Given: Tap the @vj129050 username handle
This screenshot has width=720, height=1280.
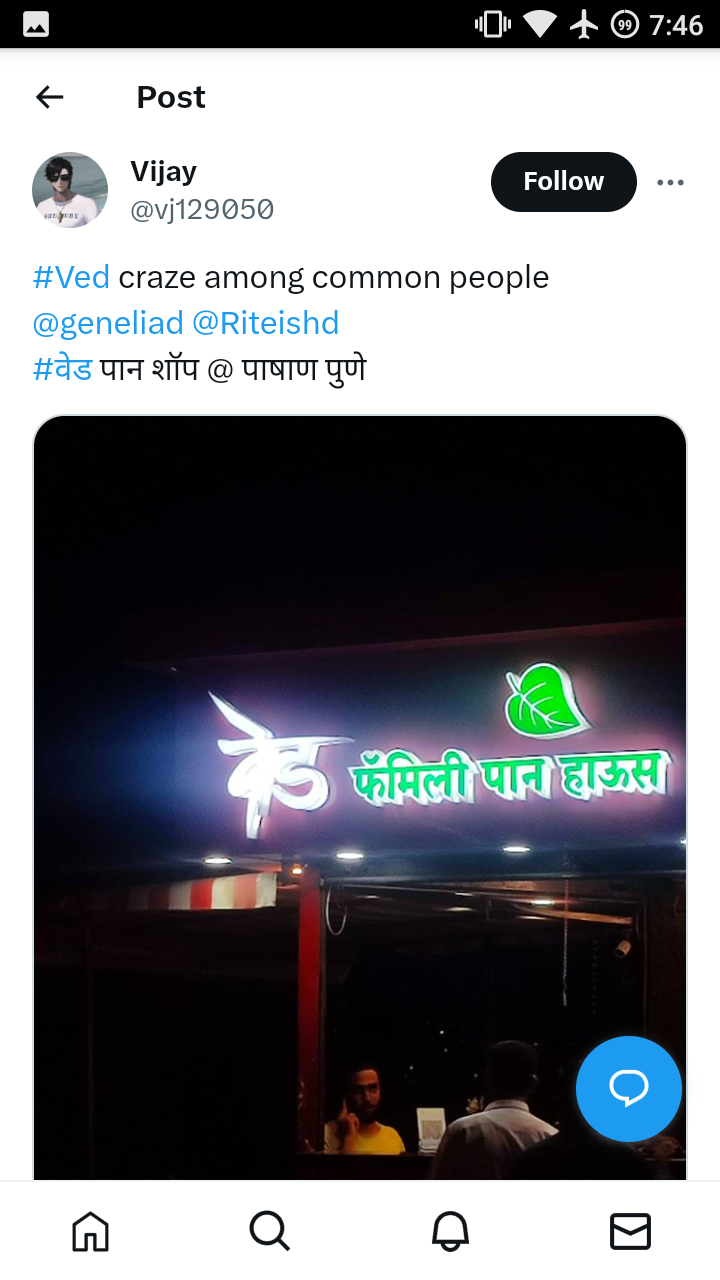Looking at the screenshot, I should coord(202,210).
